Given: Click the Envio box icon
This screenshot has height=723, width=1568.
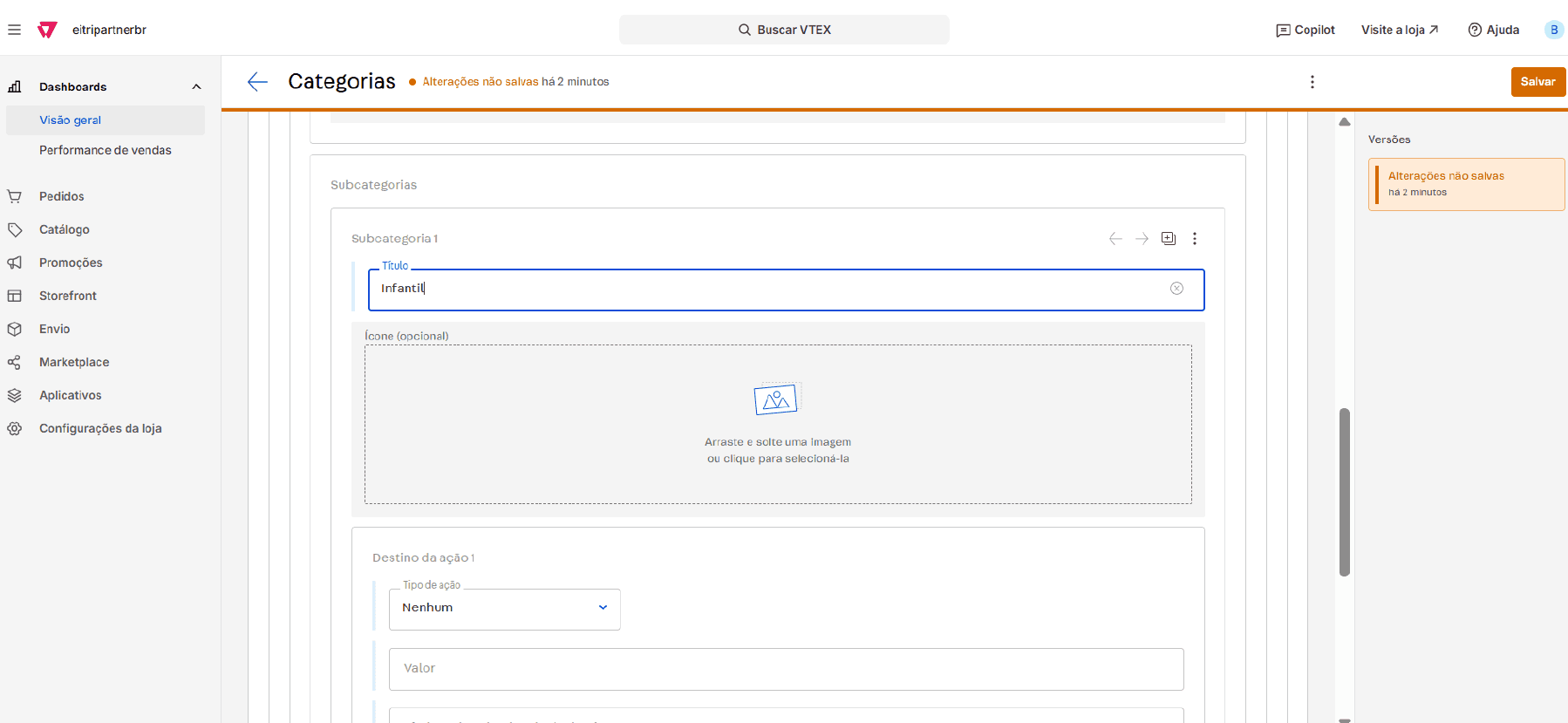Looking at the screenshot, I should click(14, 329).
